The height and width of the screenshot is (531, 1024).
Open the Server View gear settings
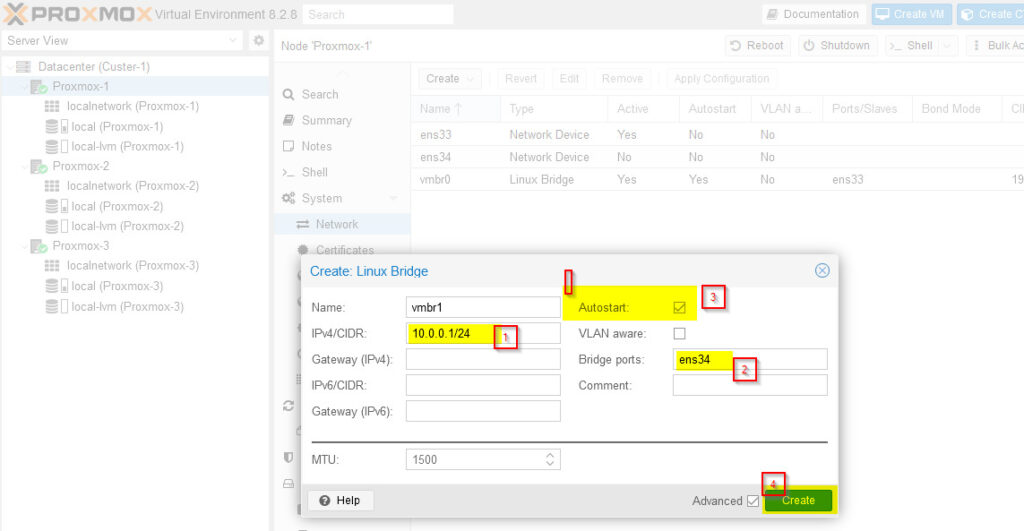pos(259,40)
